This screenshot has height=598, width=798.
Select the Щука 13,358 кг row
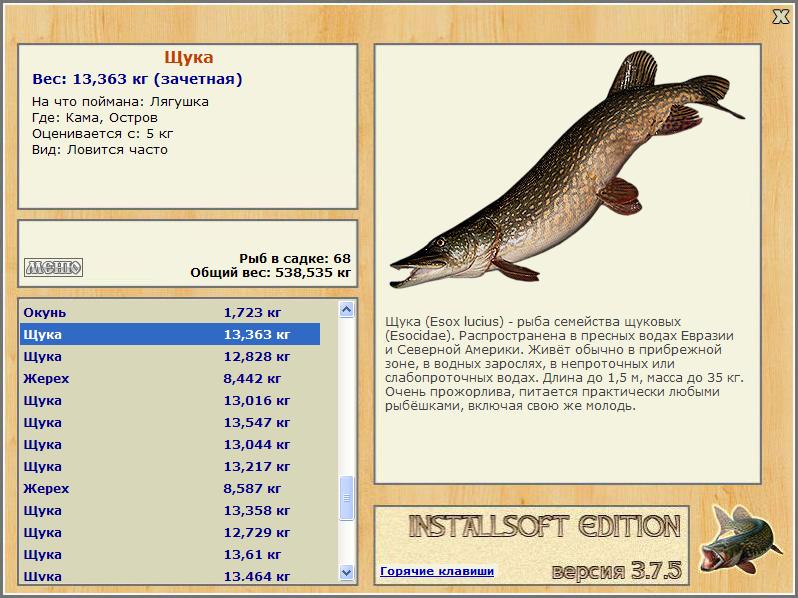coord(170,510)
